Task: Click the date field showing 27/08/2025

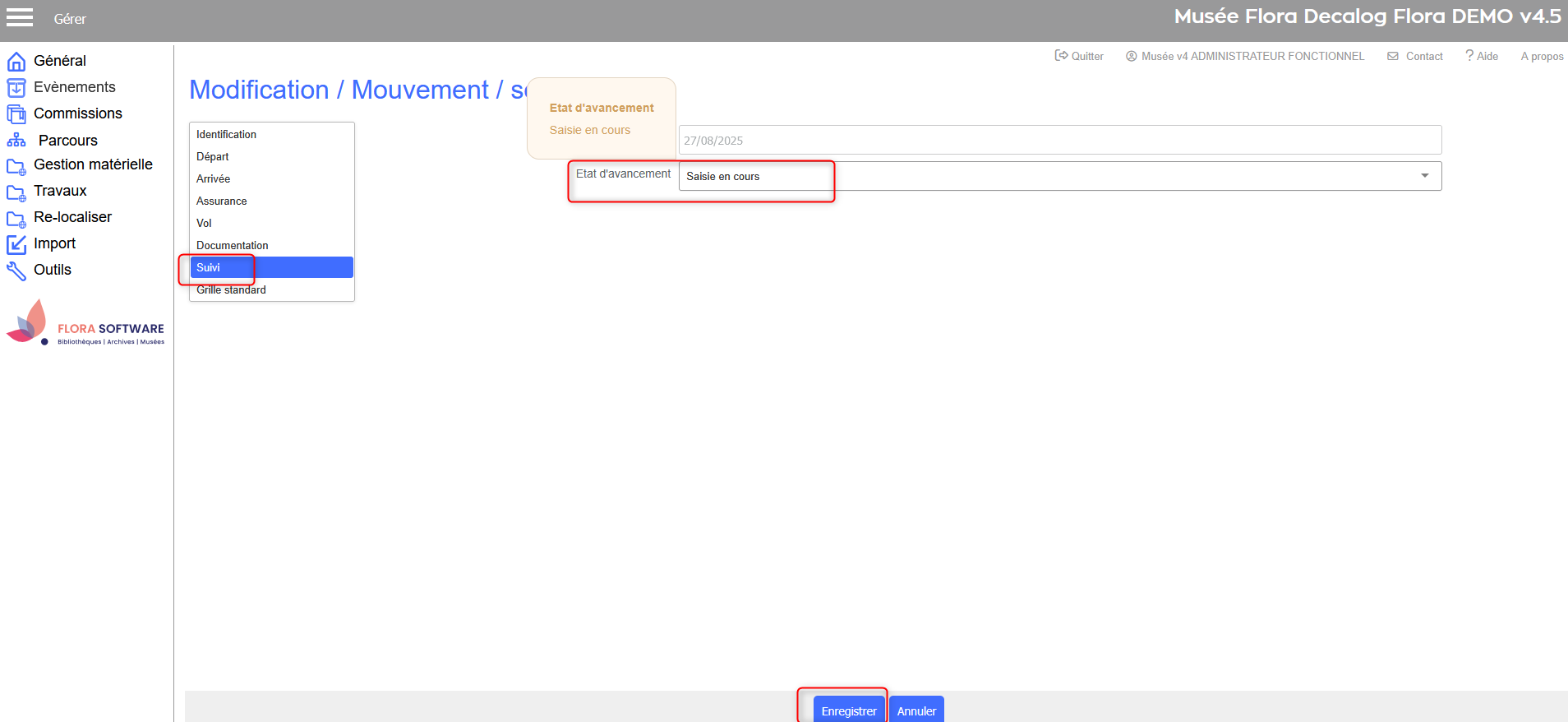Action: tap(1060, 140)
